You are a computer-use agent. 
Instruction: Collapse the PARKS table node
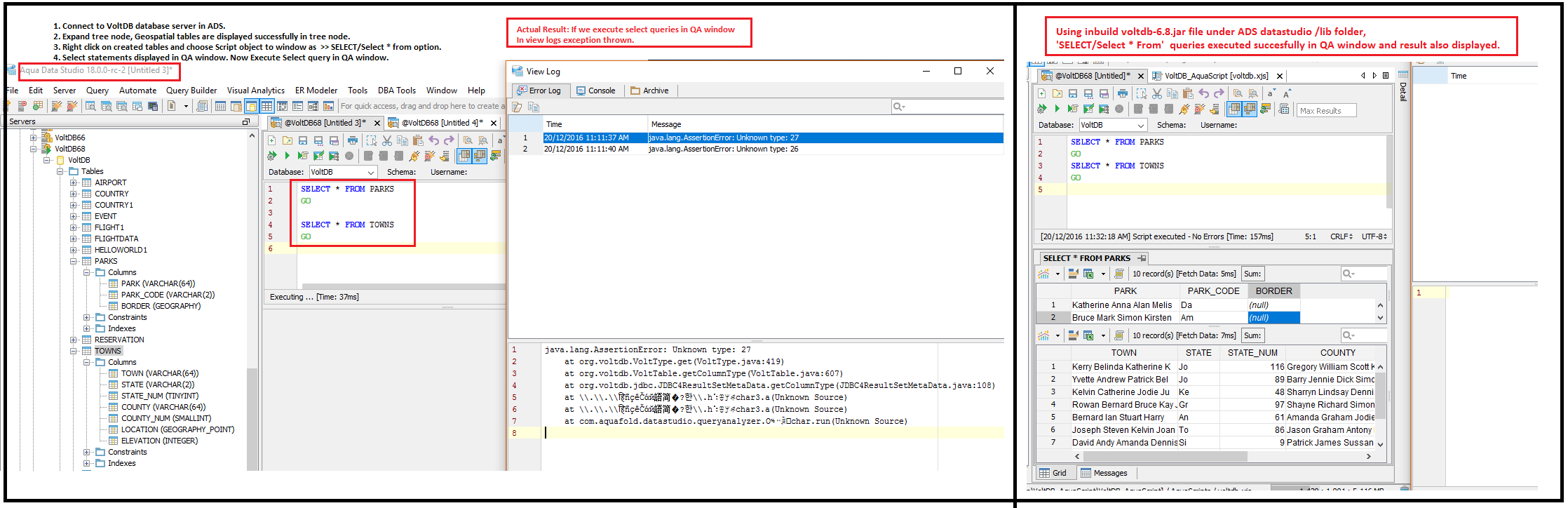click(73, 261)
